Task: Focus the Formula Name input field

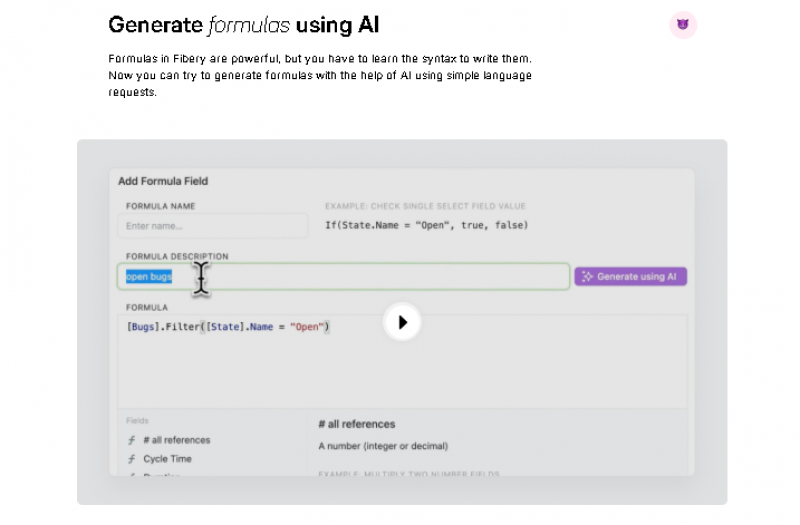Action: 212,226
